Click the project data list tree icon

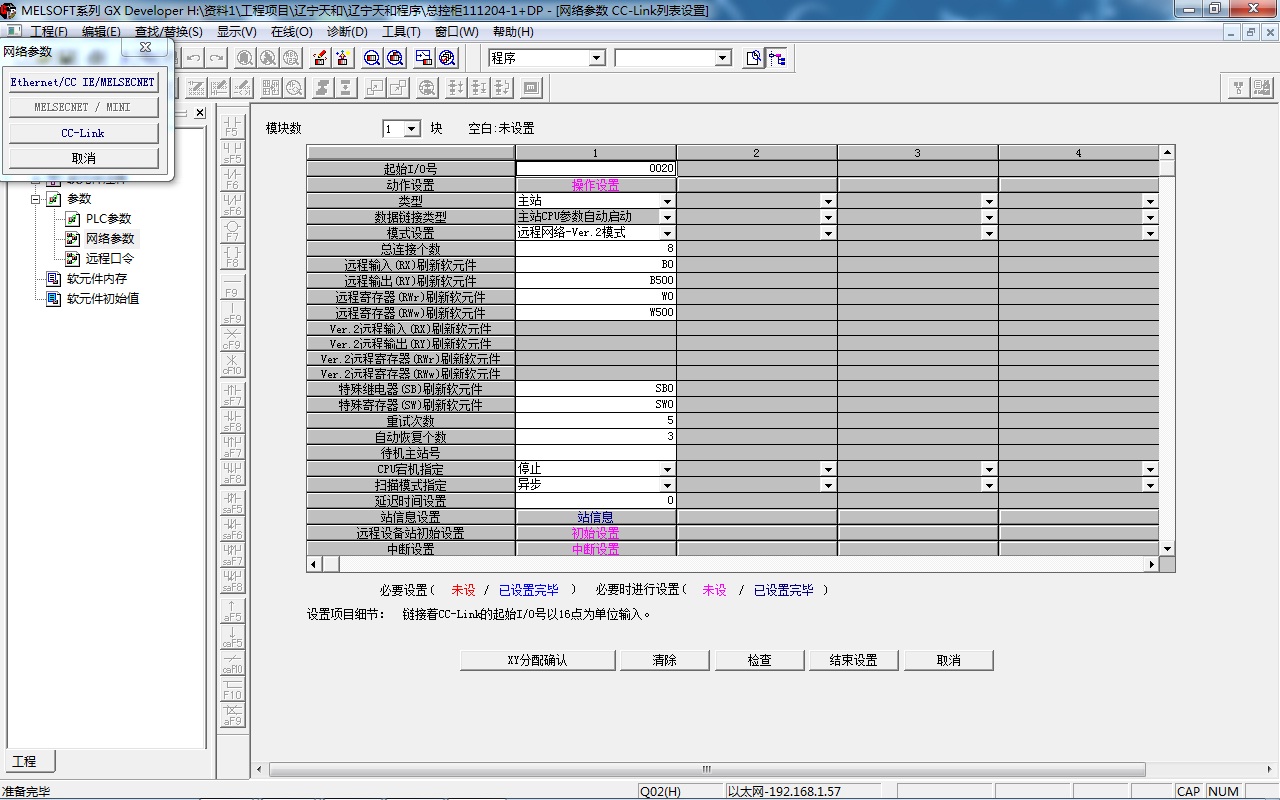point(777,58)
